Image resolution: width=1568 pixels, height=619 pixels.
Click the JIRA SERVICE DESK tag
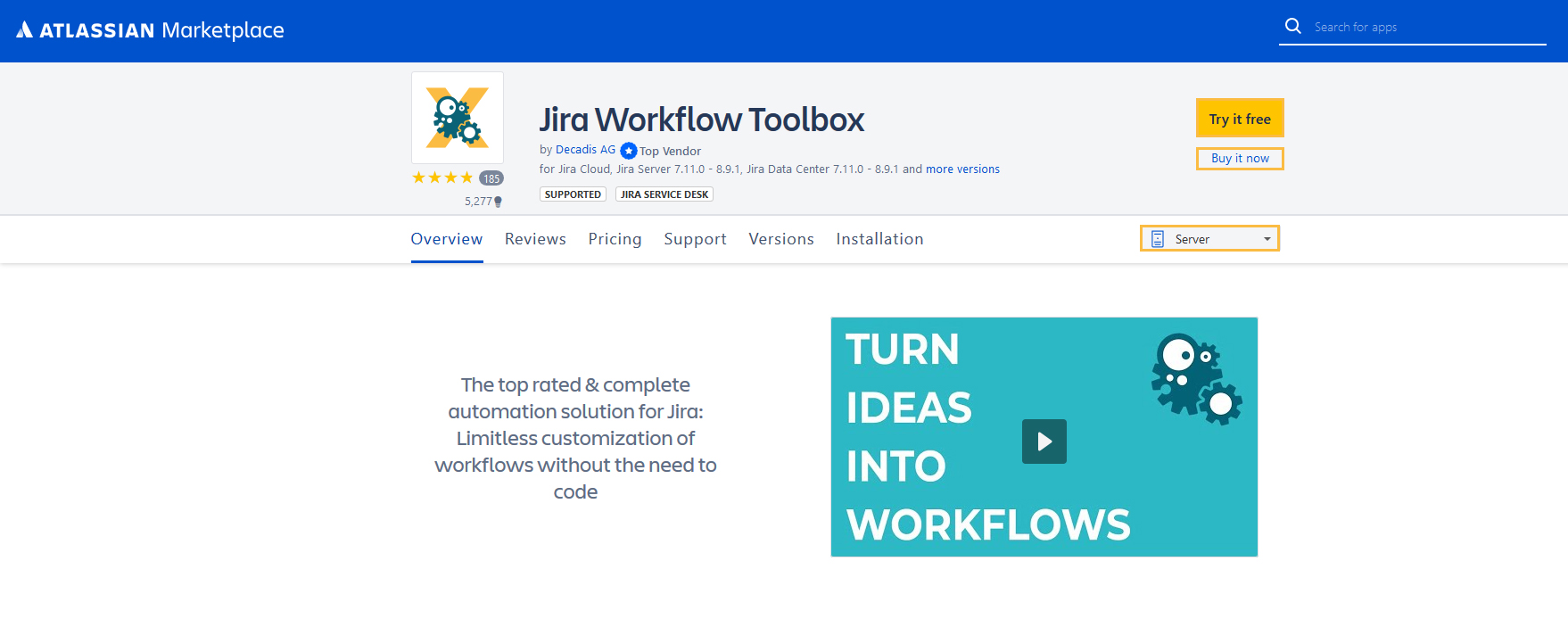pyautogui.click(x=664, y=194)
